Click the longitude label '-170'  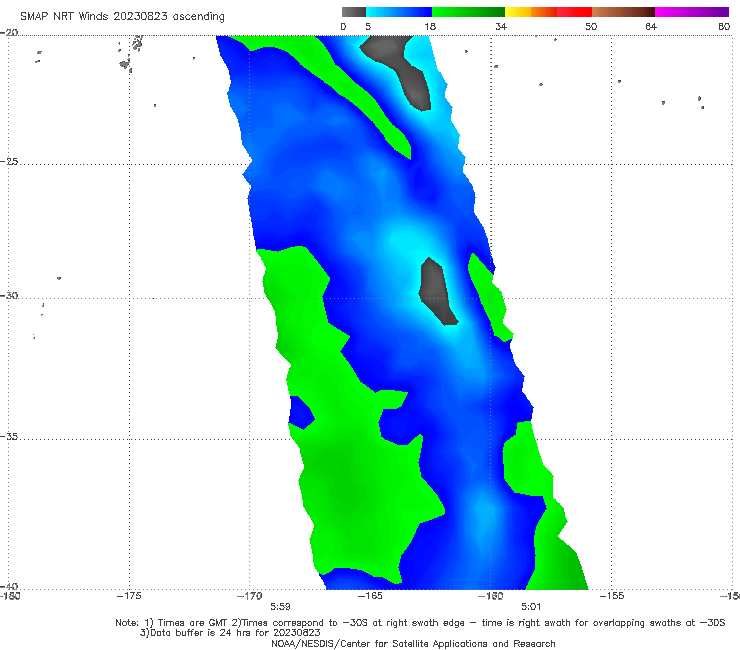[250, 596]
